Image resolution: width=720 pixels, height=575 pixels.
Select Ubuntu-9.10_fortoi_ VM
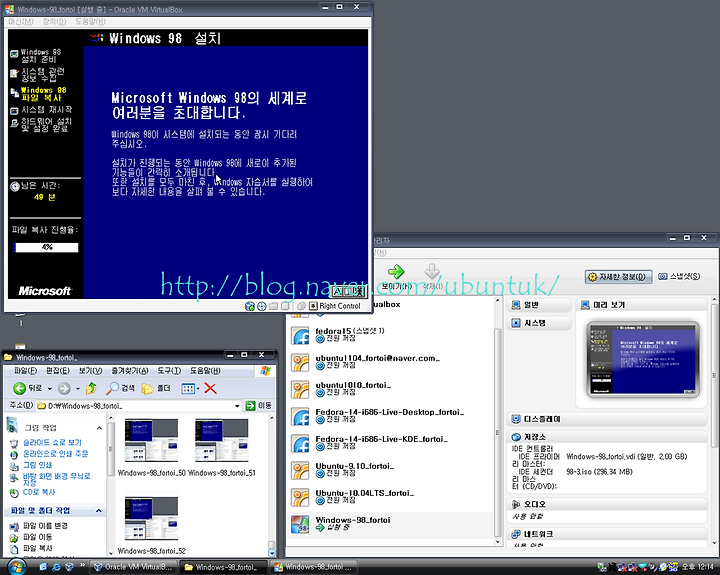tap(390, 470)
